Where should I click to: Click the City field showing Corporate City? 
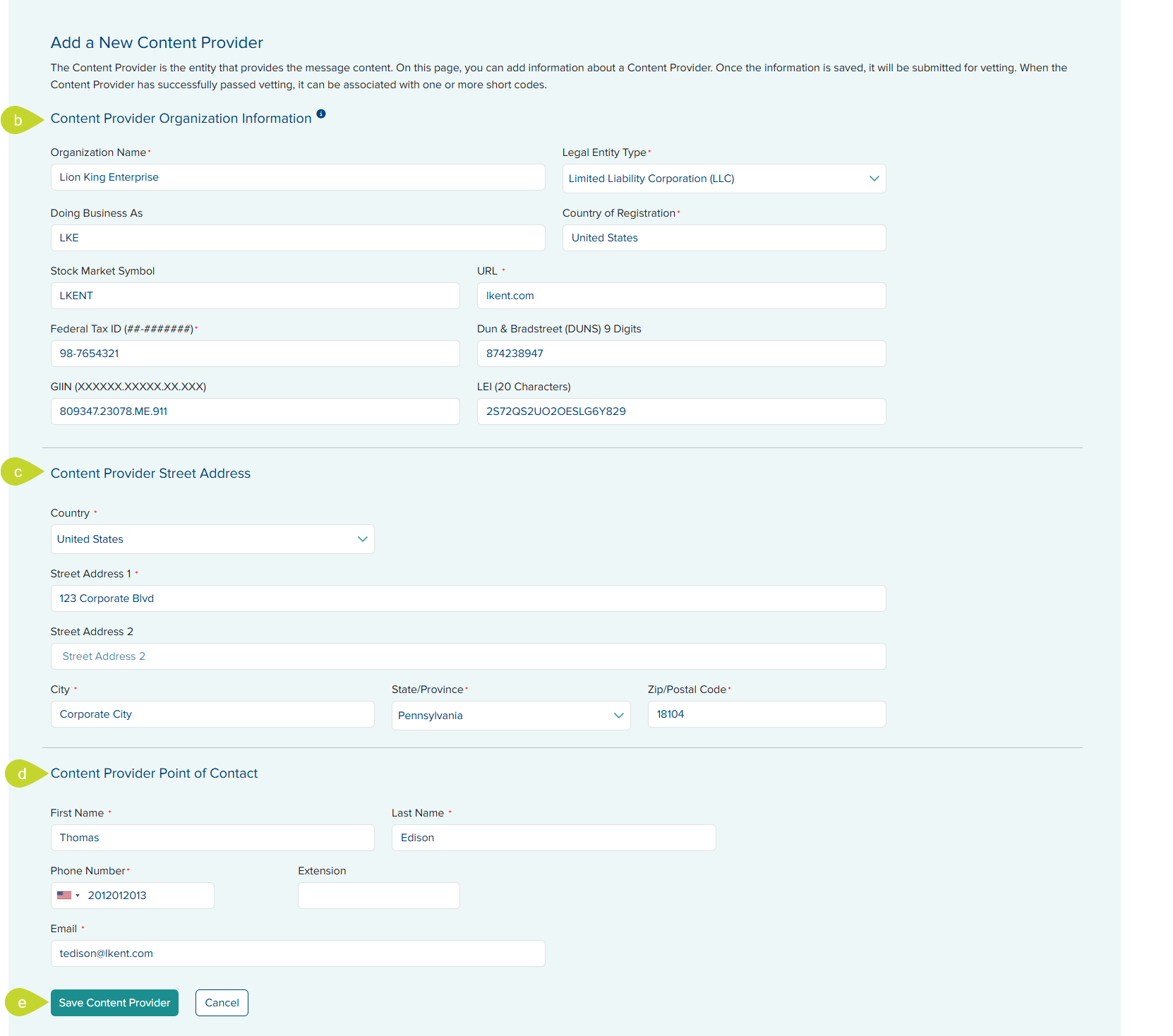click(212, 714)
